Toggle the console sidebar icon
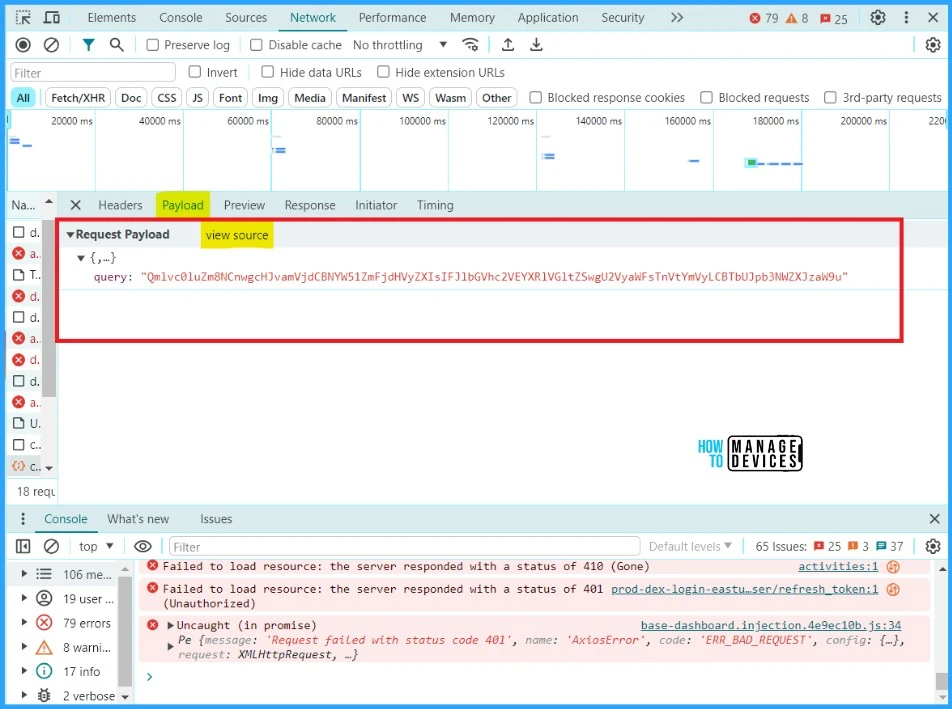 tap(23, 547)
